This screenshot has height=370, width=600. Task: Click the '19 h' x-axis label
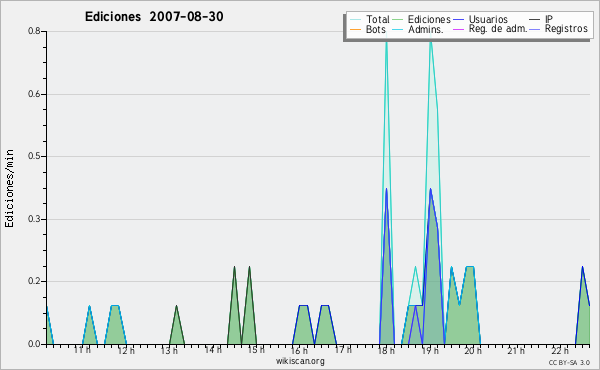tap(430, 350)
